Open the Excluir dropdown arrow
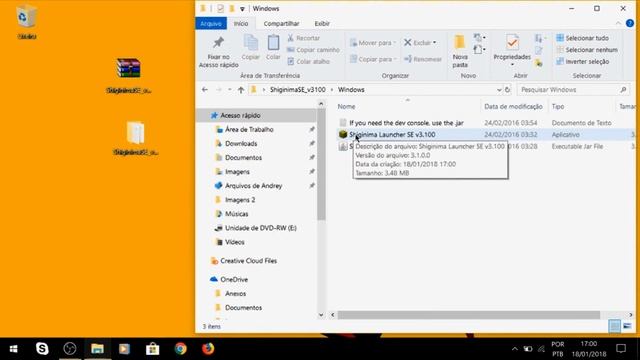640x360 pixels. coord(434,42)
